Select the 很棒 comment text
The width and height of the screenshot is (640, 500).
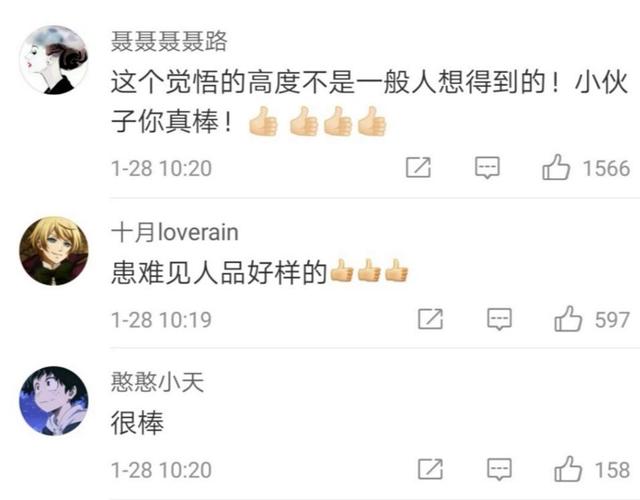(137, 422)
